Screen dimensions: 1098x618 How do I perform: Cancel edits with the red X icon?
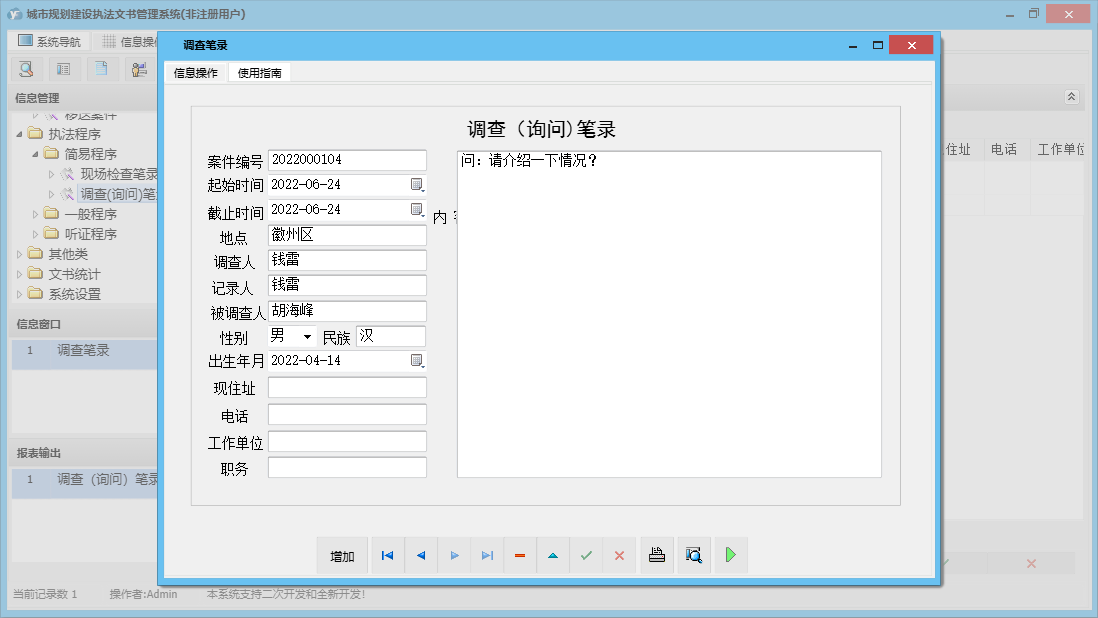(619, 555)
